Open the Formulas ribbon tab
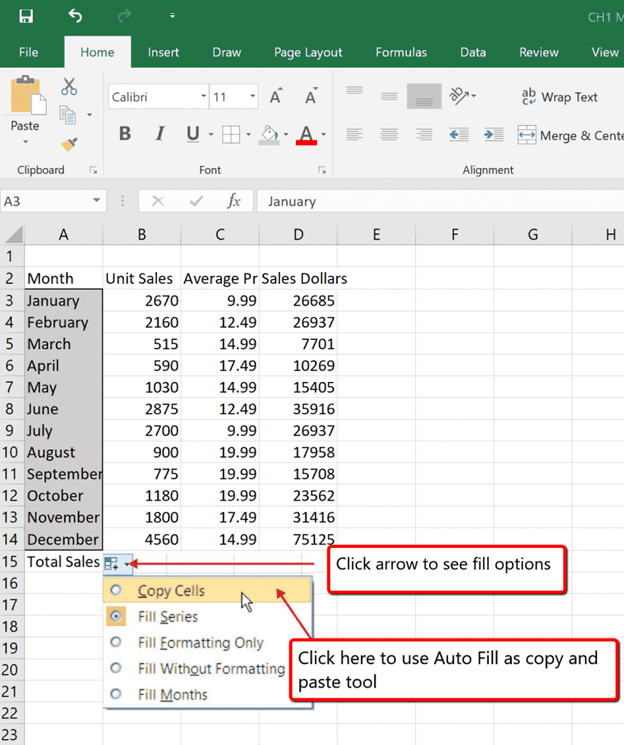624x745 pixels. [x=401, y=52]
